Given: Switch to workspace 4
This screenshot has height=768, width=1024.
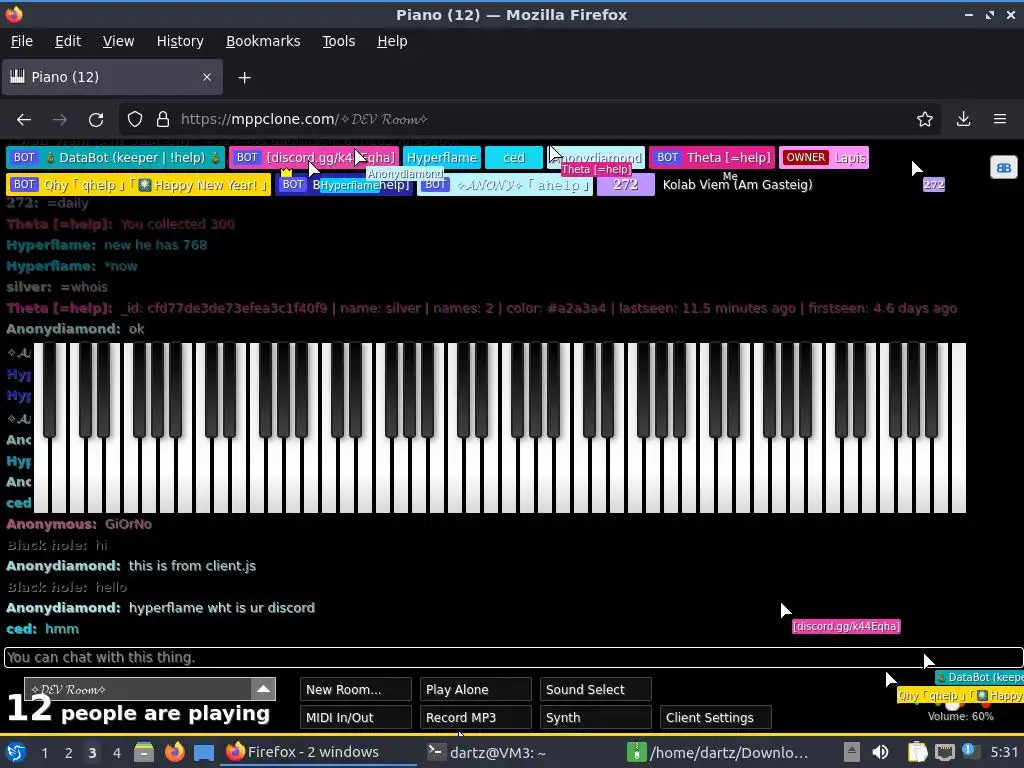Looking at the screenshot, I should pos(116,753).
